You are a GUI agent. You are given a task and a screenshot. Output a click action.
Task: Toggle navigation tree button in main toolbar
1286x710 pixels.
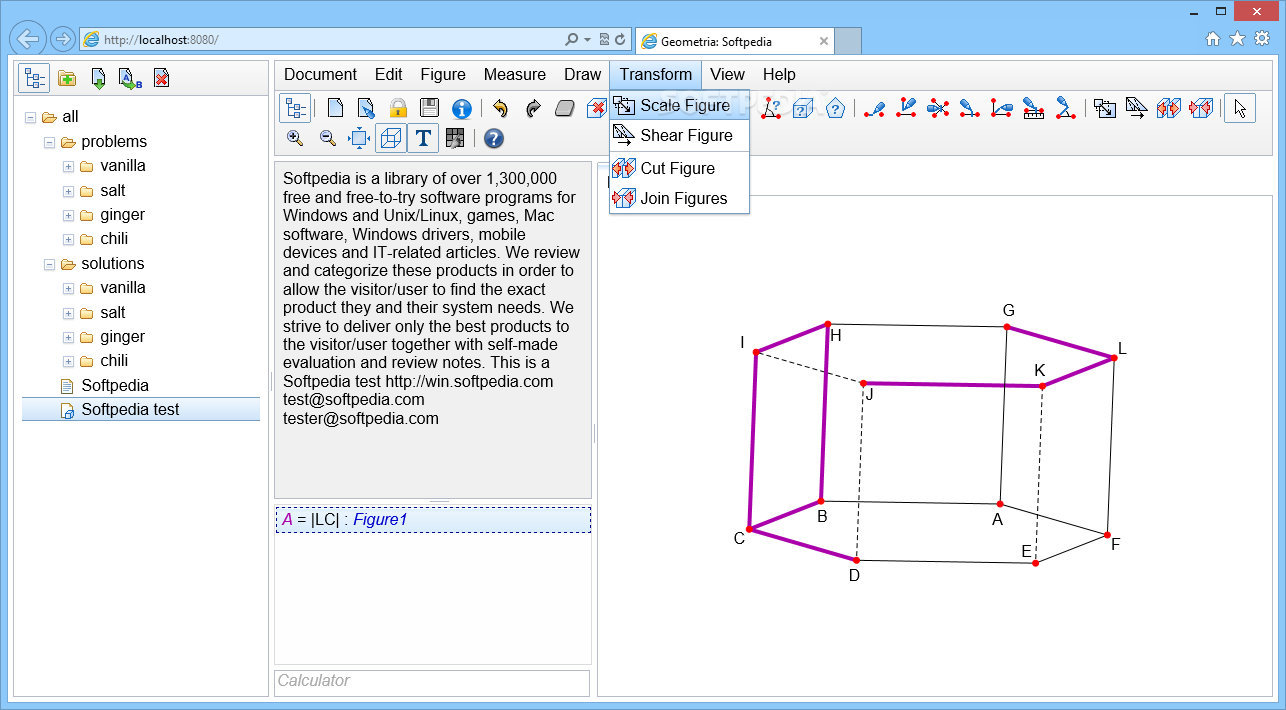(295, 108)
